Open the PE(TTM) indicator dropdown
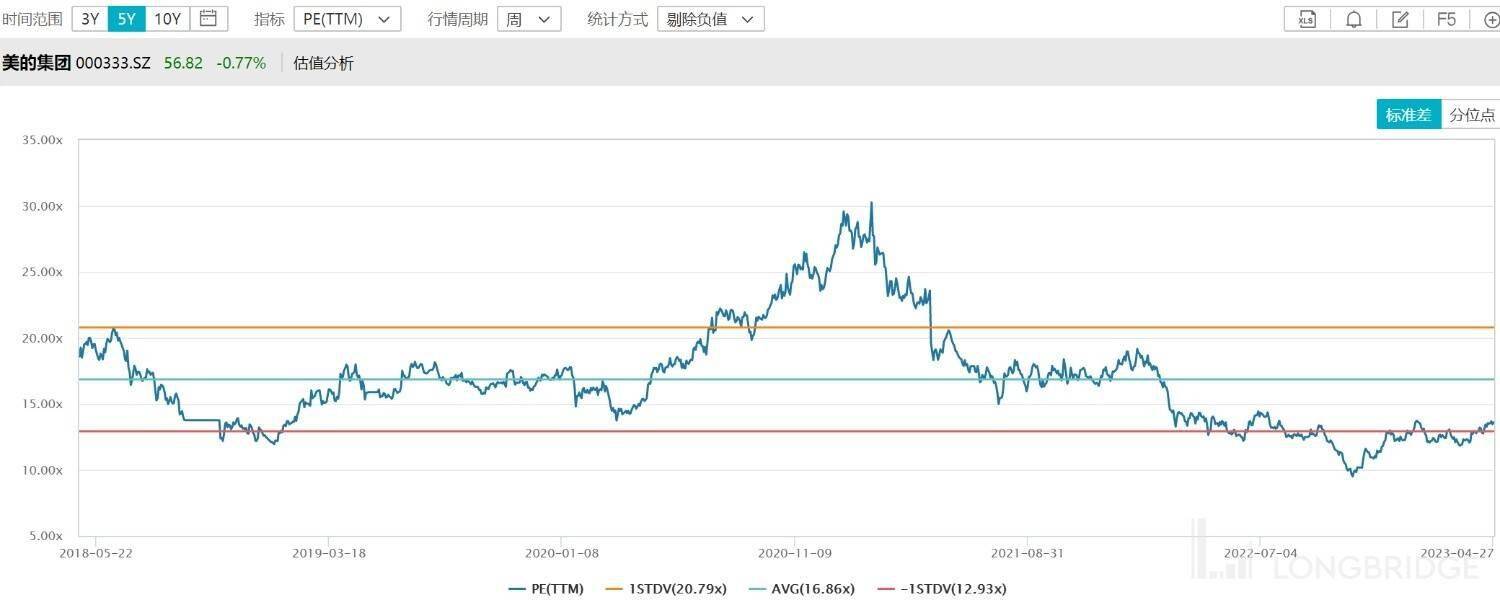 tap(347, 19)
